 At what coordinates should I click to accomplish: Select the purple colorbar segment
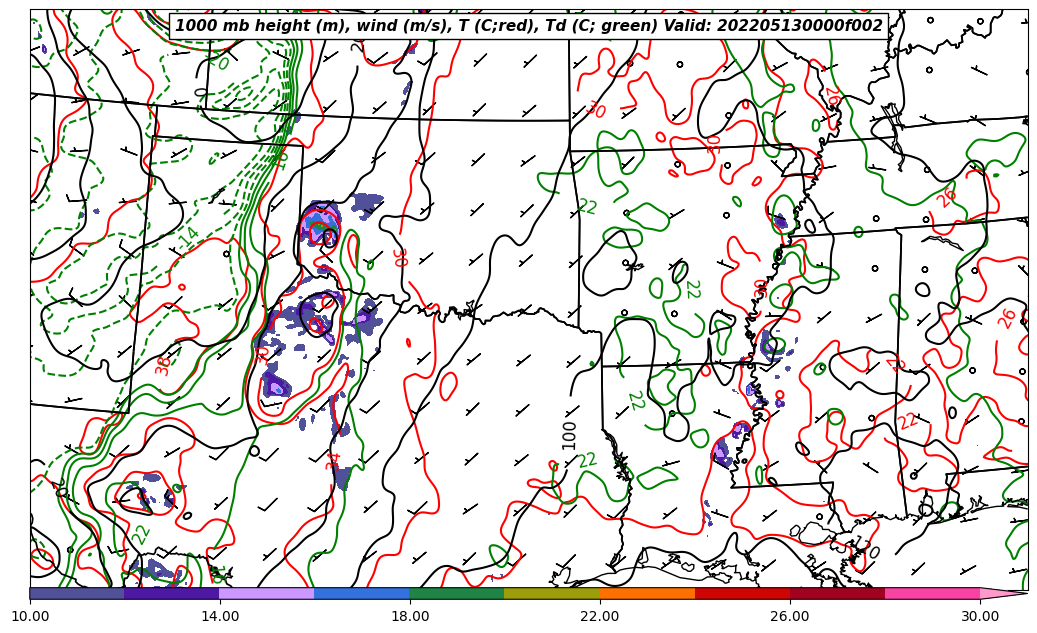tap(172, 593)
